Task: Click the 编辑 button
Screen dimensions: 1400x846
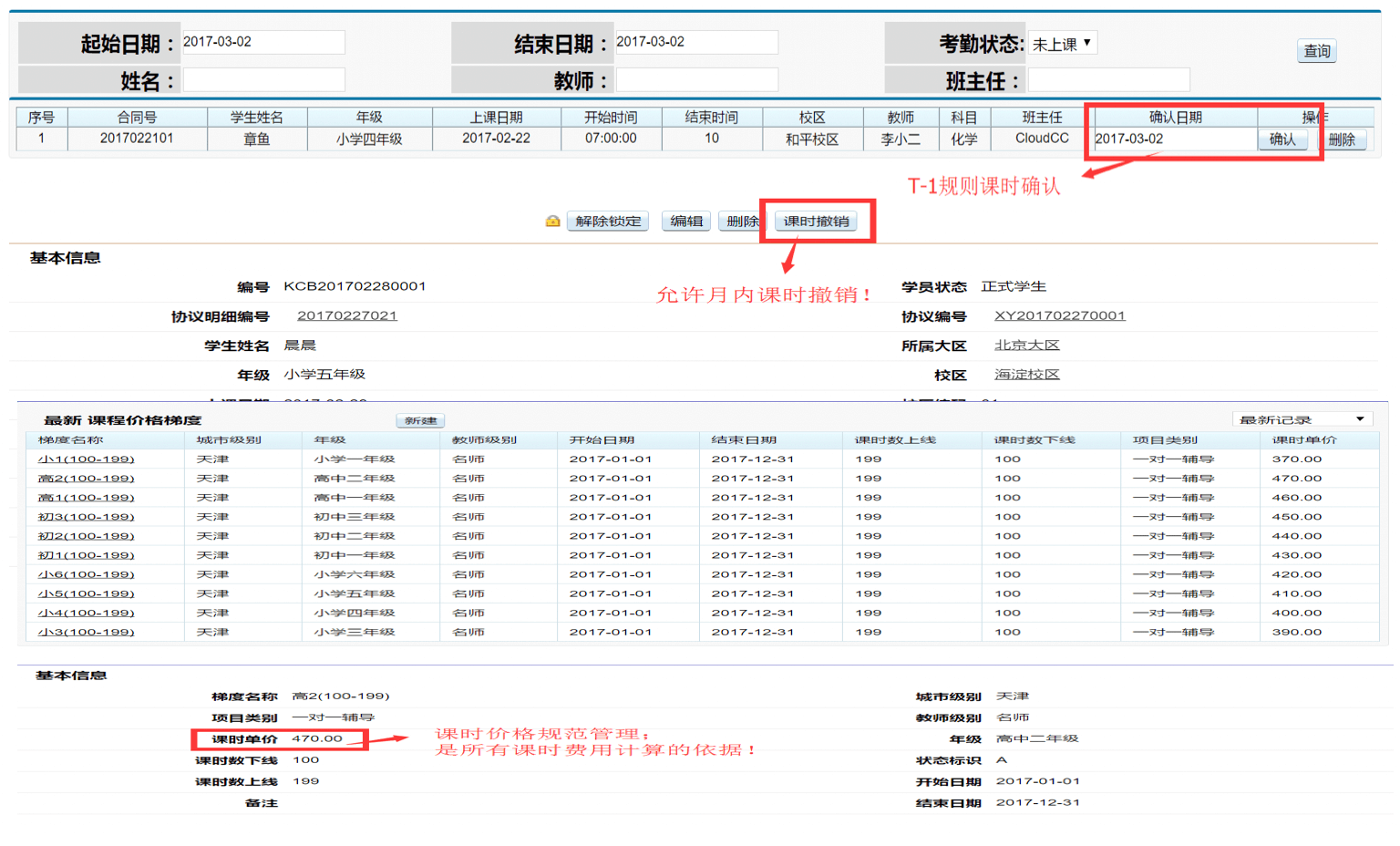Action: 686,222
